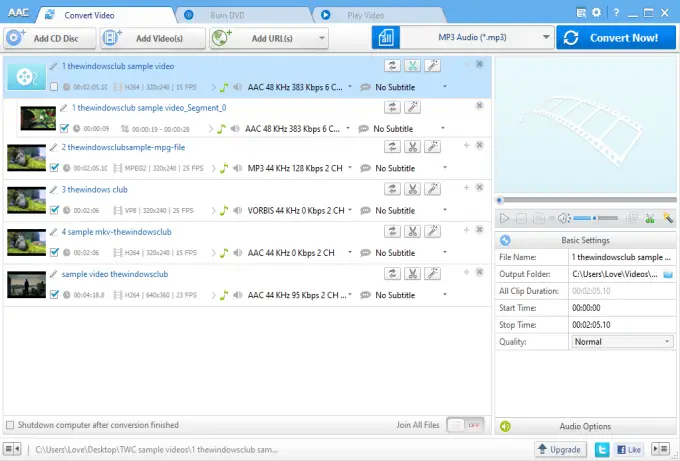Take a snapshot with the camera icon
Image resolution: width=680 pixels, height=461 pixels.
click(539, 218)
